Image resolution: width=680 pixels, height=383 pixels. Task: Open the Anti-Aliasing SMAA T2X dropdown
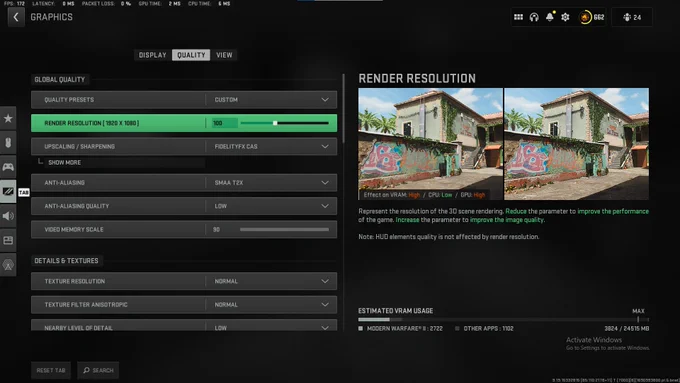pyautogui.click(x=184, y=183)
